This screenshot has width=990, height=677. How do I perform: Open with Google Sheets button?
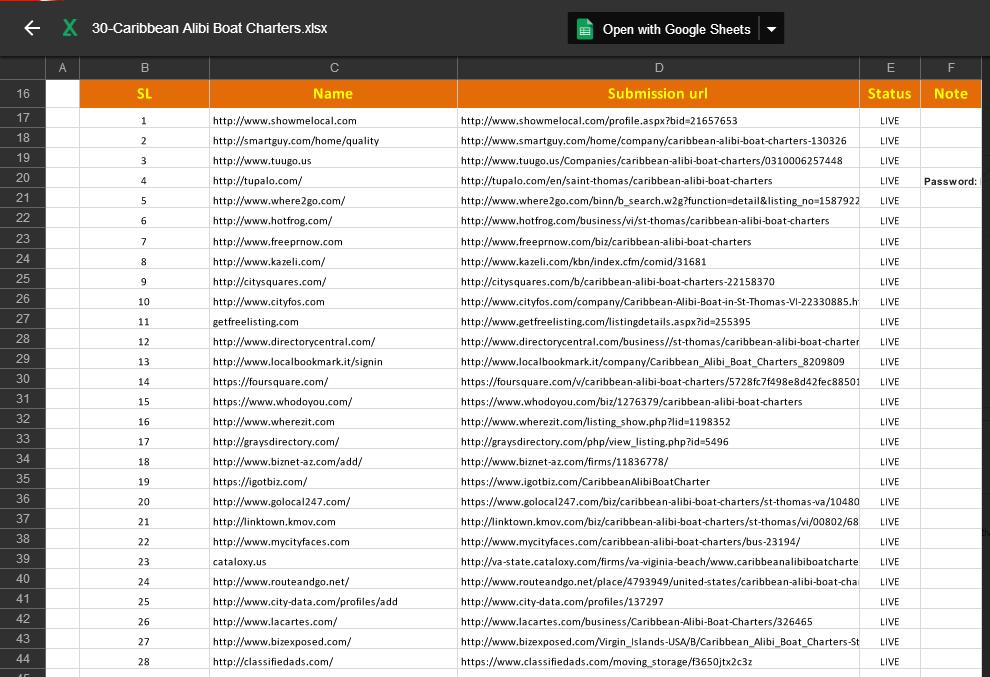[664, 29]
